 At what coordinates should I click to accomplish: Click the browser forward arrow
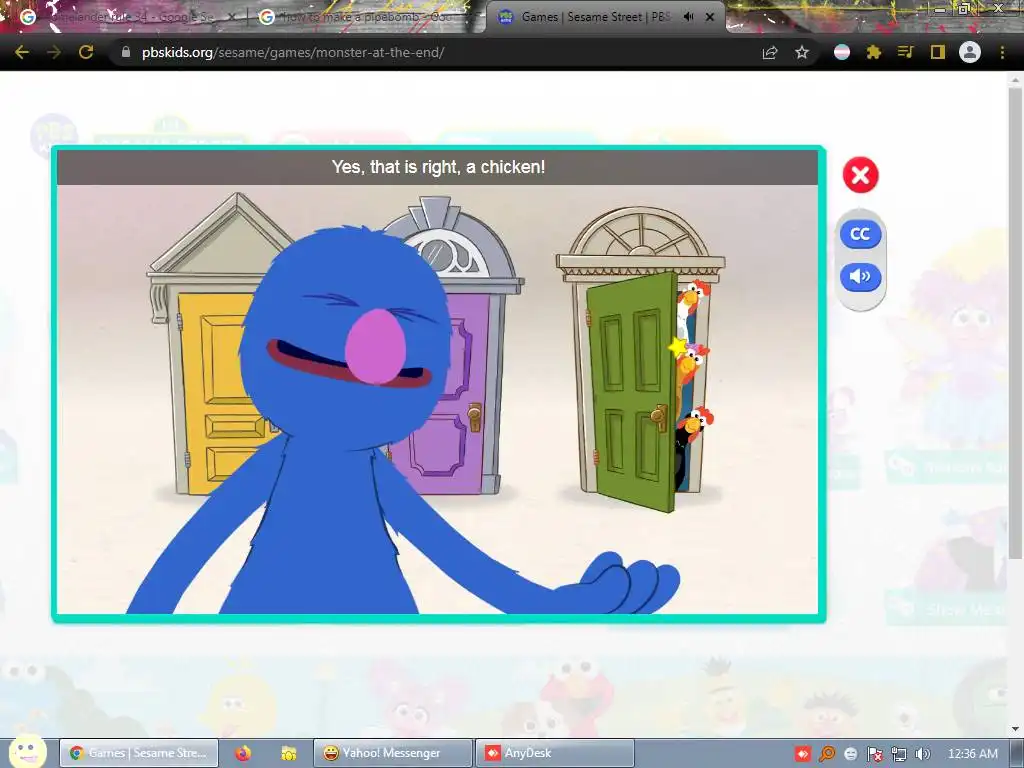pyautogui.click(x=54, y=52)
